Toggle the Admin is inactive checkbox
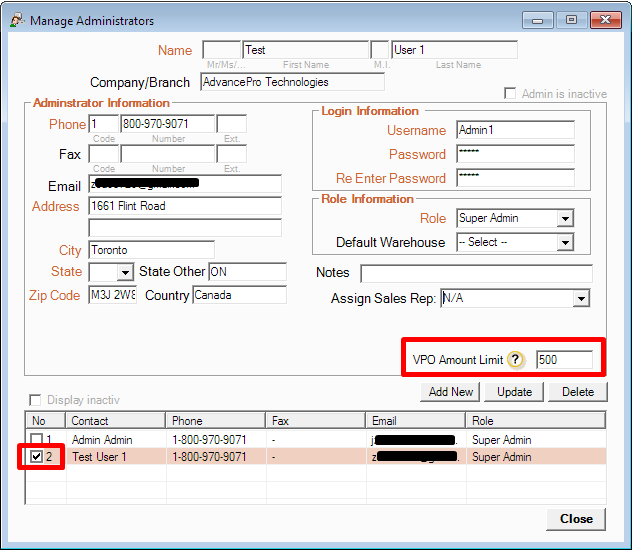This screenshot has height=551, width=634. tap(512, 94)
